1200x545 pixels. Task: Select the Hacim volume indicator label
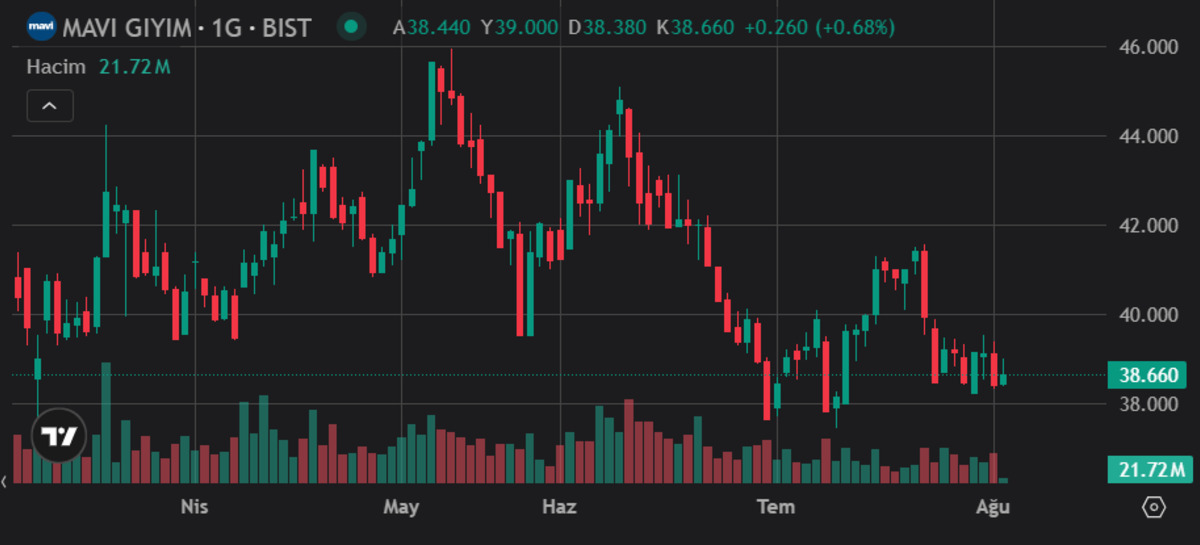57,67
